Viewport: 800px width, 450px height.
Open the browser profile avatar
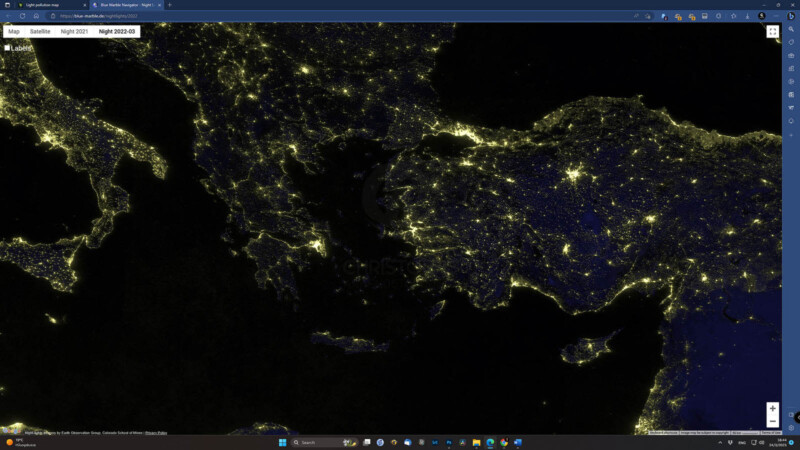click(x=762, y=16)
